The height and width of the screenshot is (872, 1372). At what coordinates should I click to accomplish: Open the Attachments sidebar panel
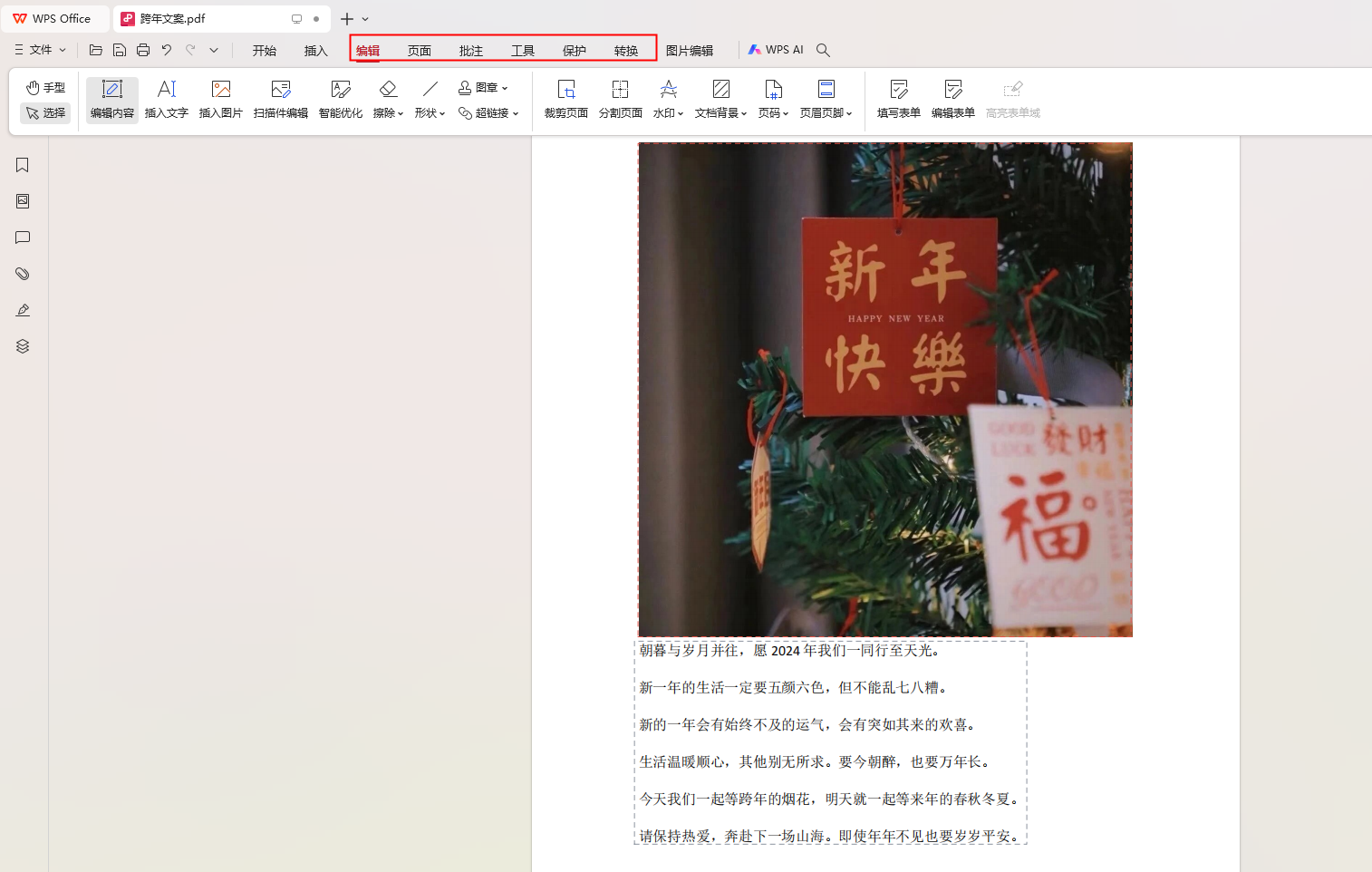(23, 274)
